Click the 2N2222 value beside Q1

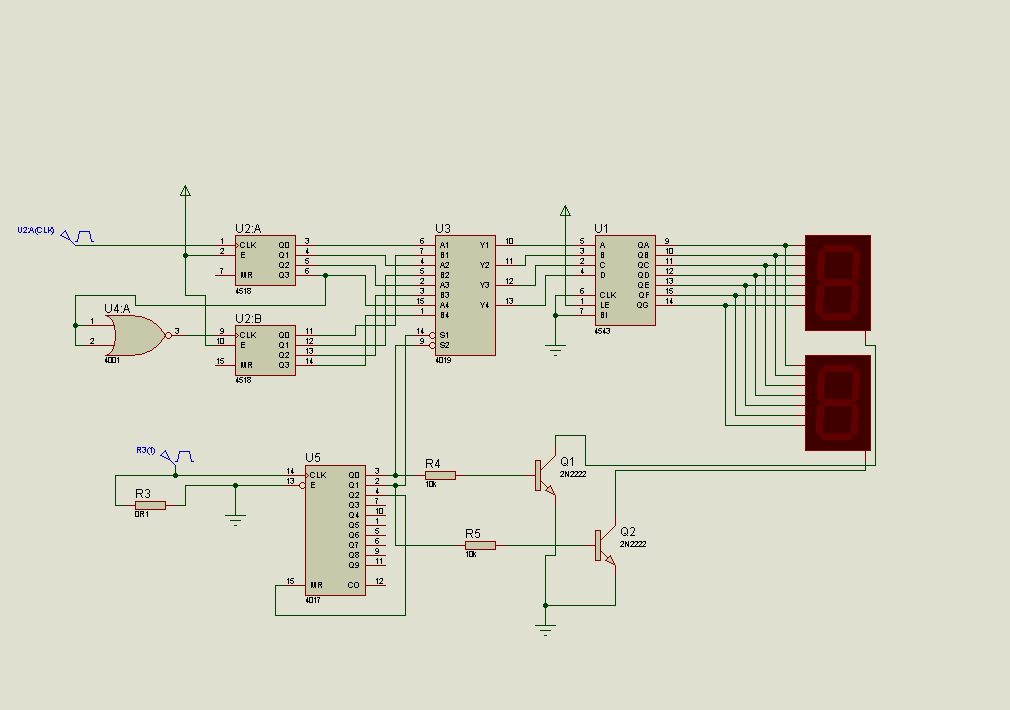click(573, 474)
